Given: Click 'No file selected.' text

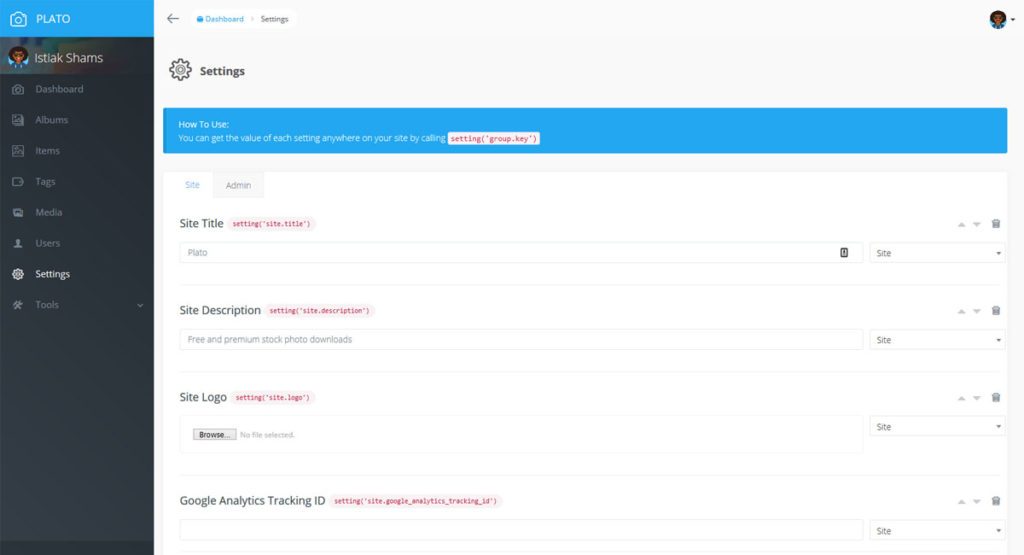Looking at the screenshot, I should [x=267, y=435].
